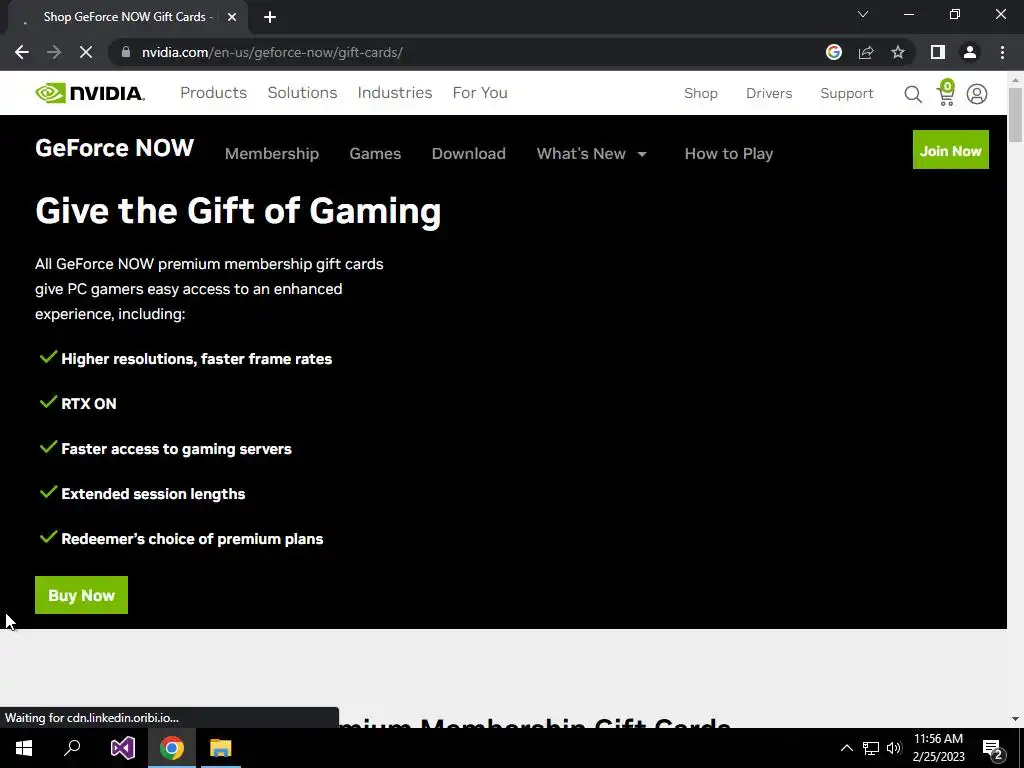This screenshot has height=768, width=1024.
Task: Go to the Games section
Action: click(x=375, y=153)
